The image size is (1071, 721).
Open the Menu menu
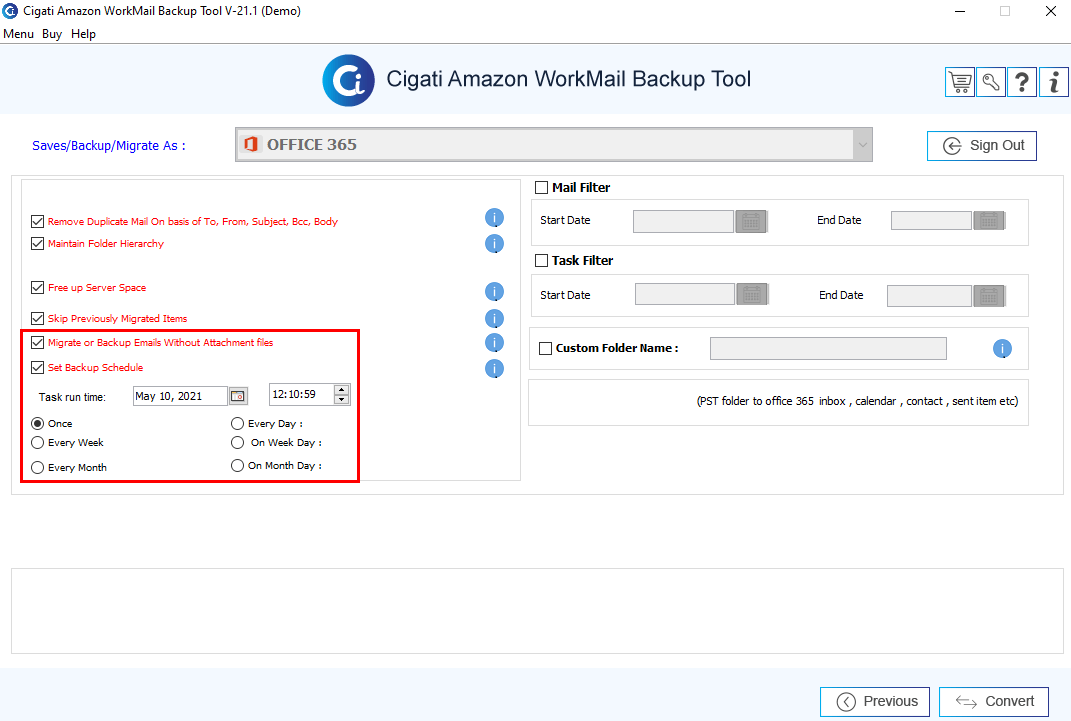(18, 34)
